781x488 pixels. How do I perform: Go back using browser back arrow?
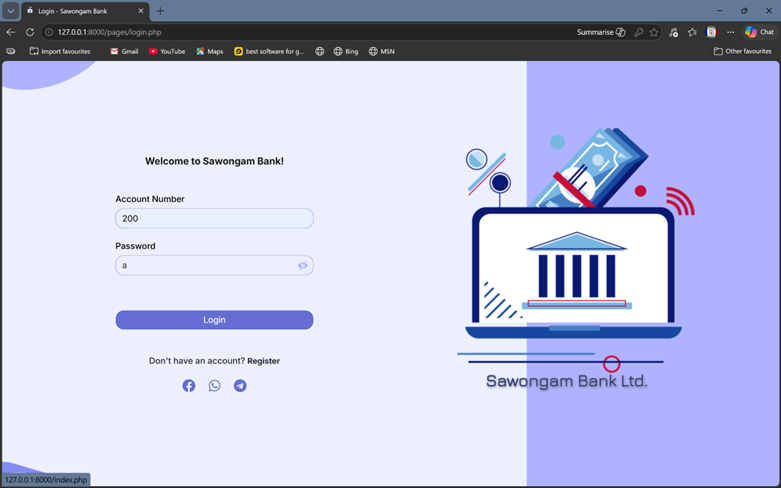click(10, 32)
